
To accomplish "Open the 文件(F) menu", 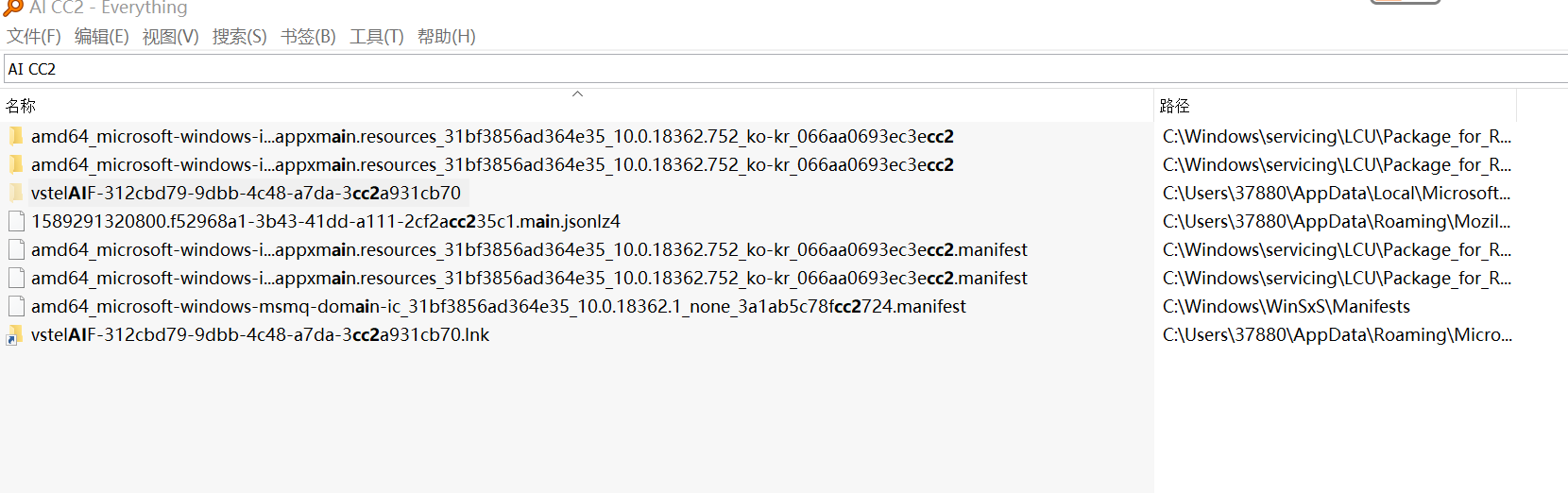I will tap(34, 37).
